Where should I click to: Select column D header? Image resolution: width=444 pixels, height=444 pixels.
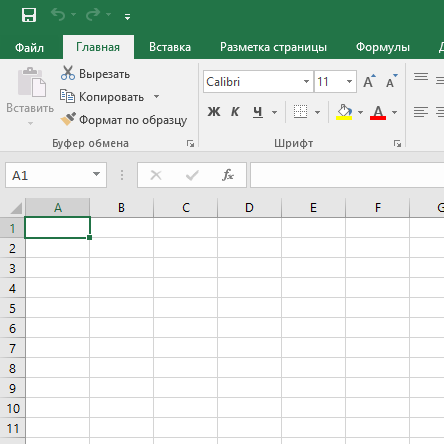(249, 208)
